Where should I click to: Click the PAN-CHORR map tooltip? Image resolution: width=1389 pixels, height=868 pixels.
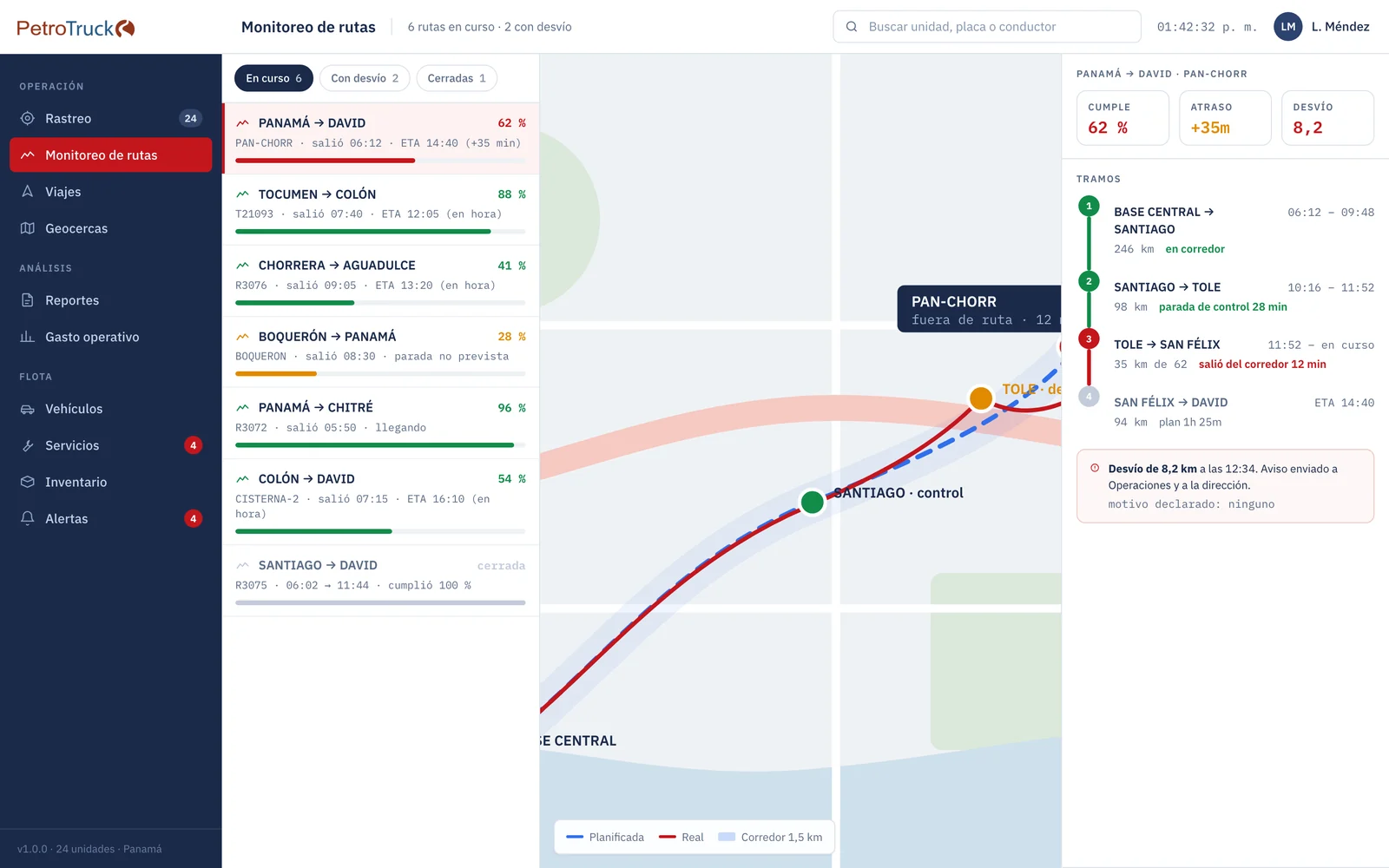click(979, 309)
